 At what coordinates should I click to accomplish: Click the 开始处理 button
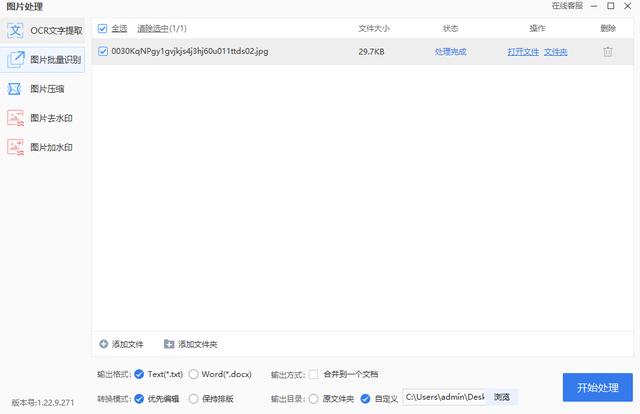(598, 387)
